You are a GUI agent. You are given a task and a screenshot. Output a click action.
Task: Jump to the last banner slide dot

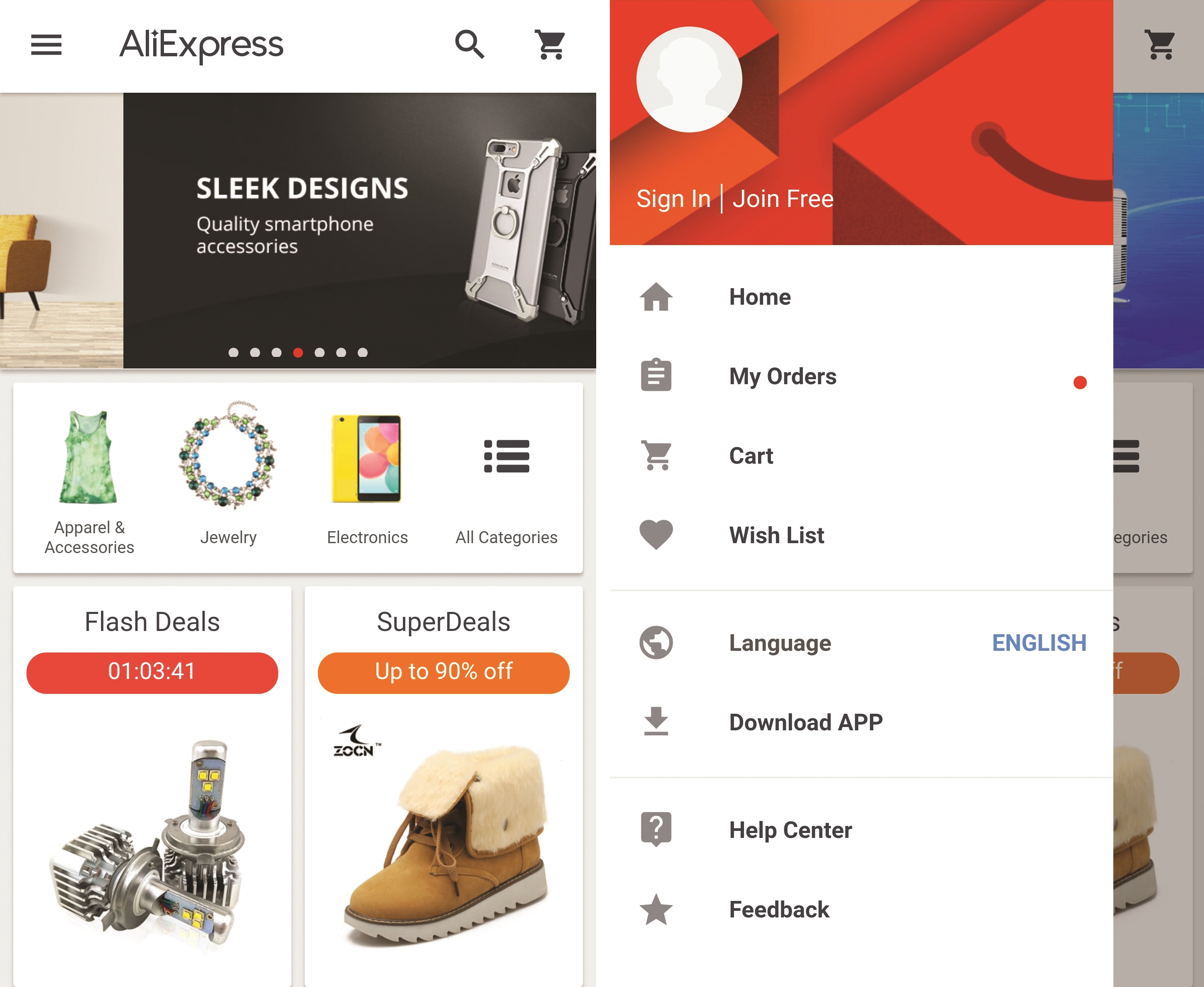point(363,352)
